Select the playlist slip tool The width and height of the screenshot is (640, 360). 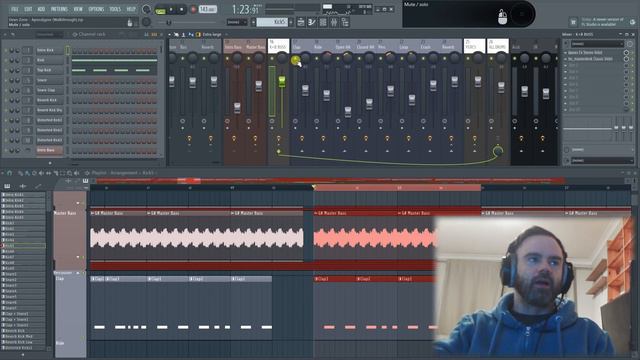pos(48,173)
